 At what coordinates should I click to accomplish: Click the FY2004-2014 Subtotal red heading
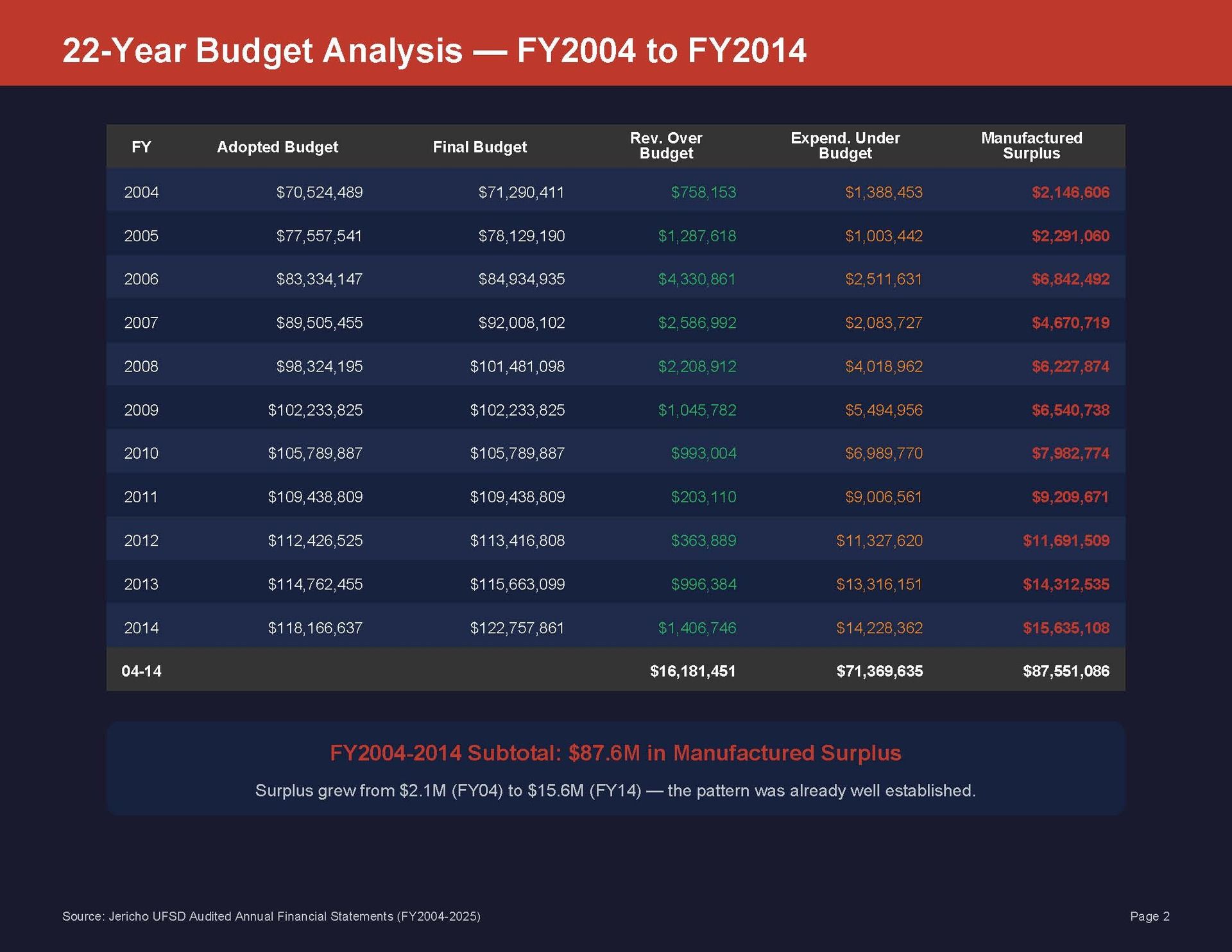615,752
